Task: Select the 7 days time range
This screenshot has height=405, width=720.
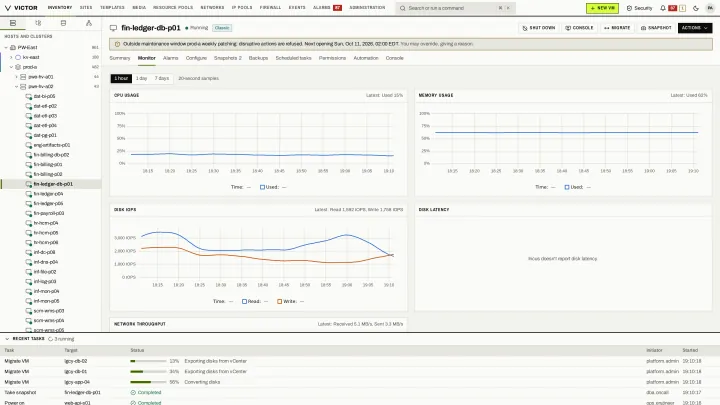Action: pyautogui.click(x=162, y=79)
